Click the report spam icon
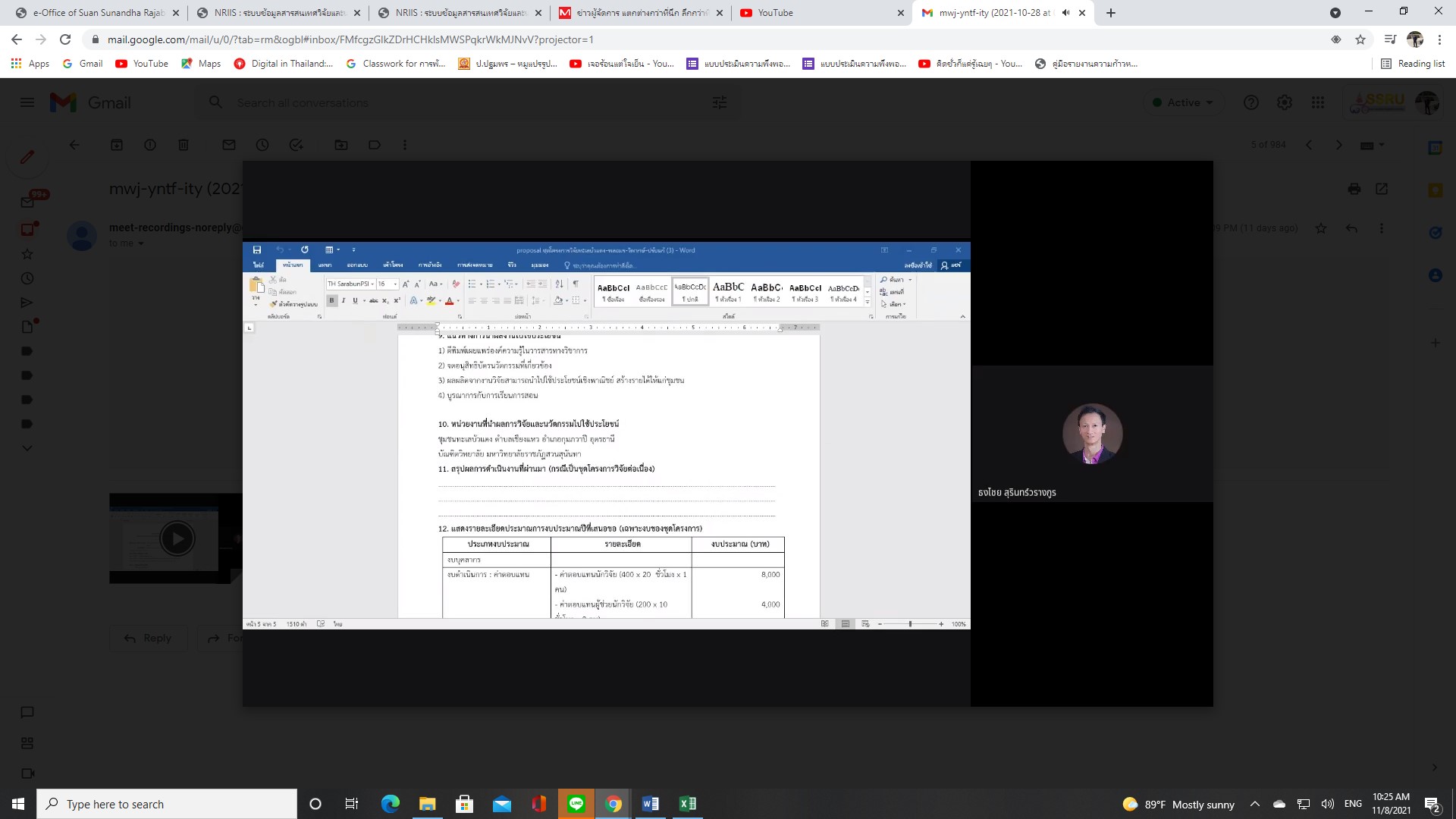Screen dimensions: 1456x819 click(150, 145)
